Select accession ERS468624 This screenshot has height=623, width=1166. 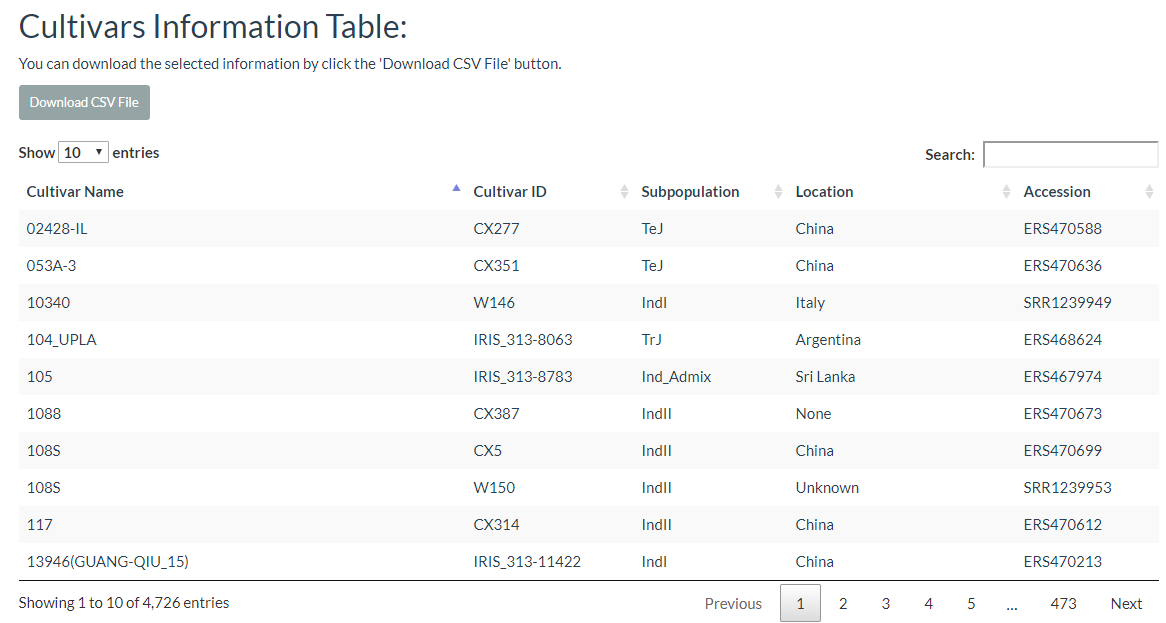tap(1062, 340)
